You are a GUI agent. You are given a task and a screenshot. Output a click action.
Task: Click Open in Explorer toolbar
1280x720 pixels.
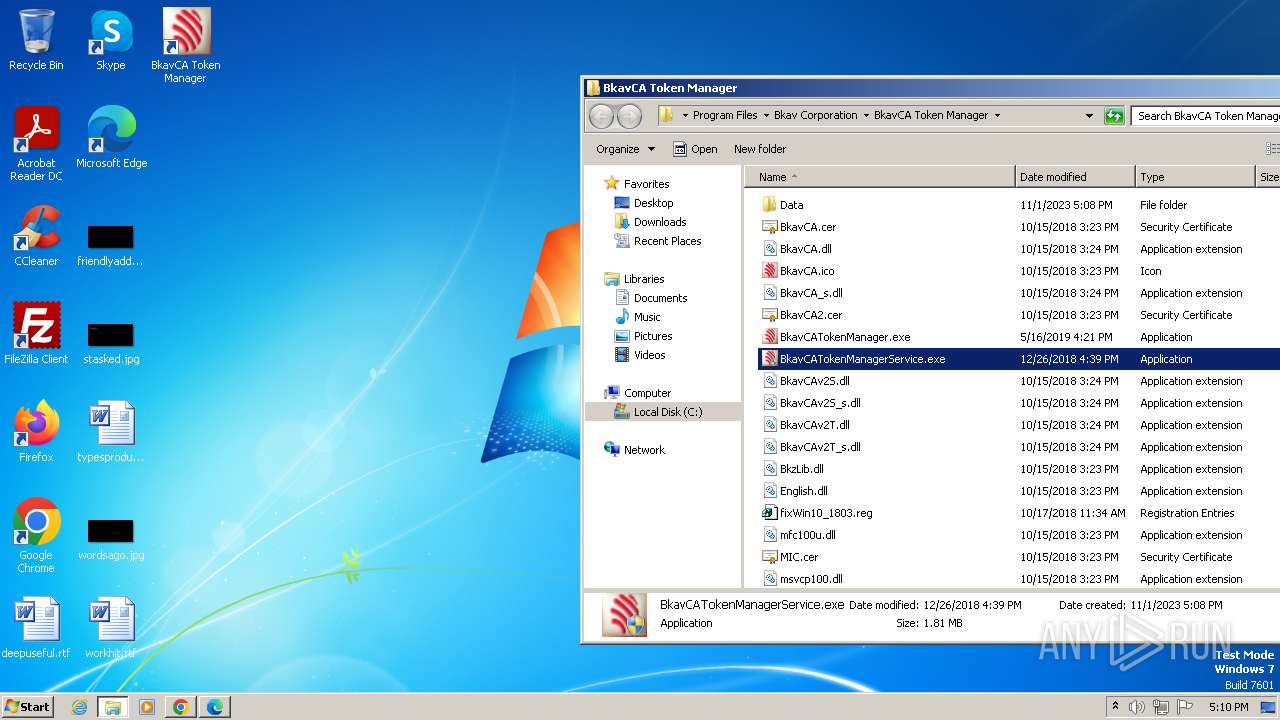point(695,149)
